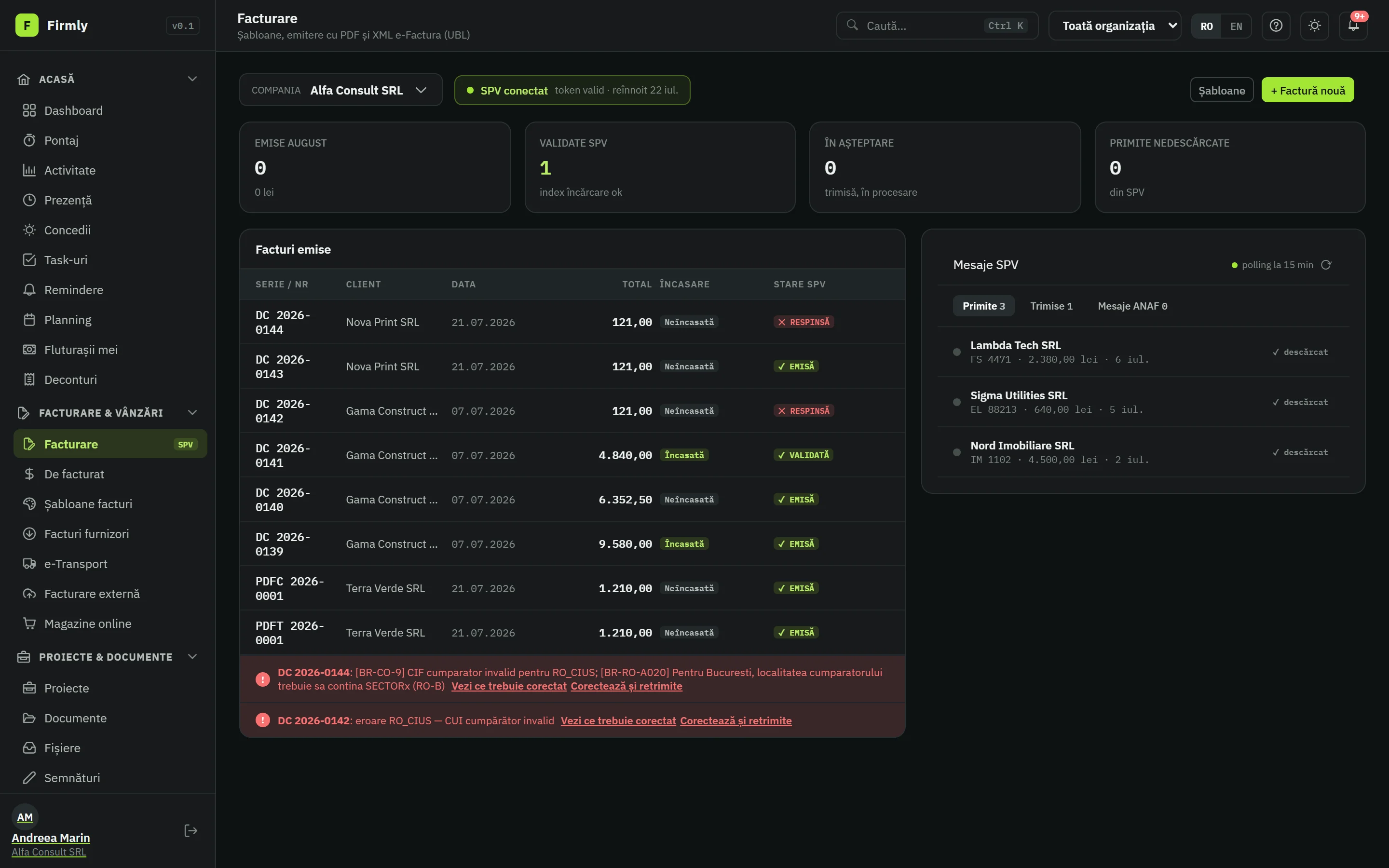Image resolution: width=1389 pixels, height=868 pixels.
Task: Click the Încasată badge of DC 2026-0139
Action: (x=684, y=543)
